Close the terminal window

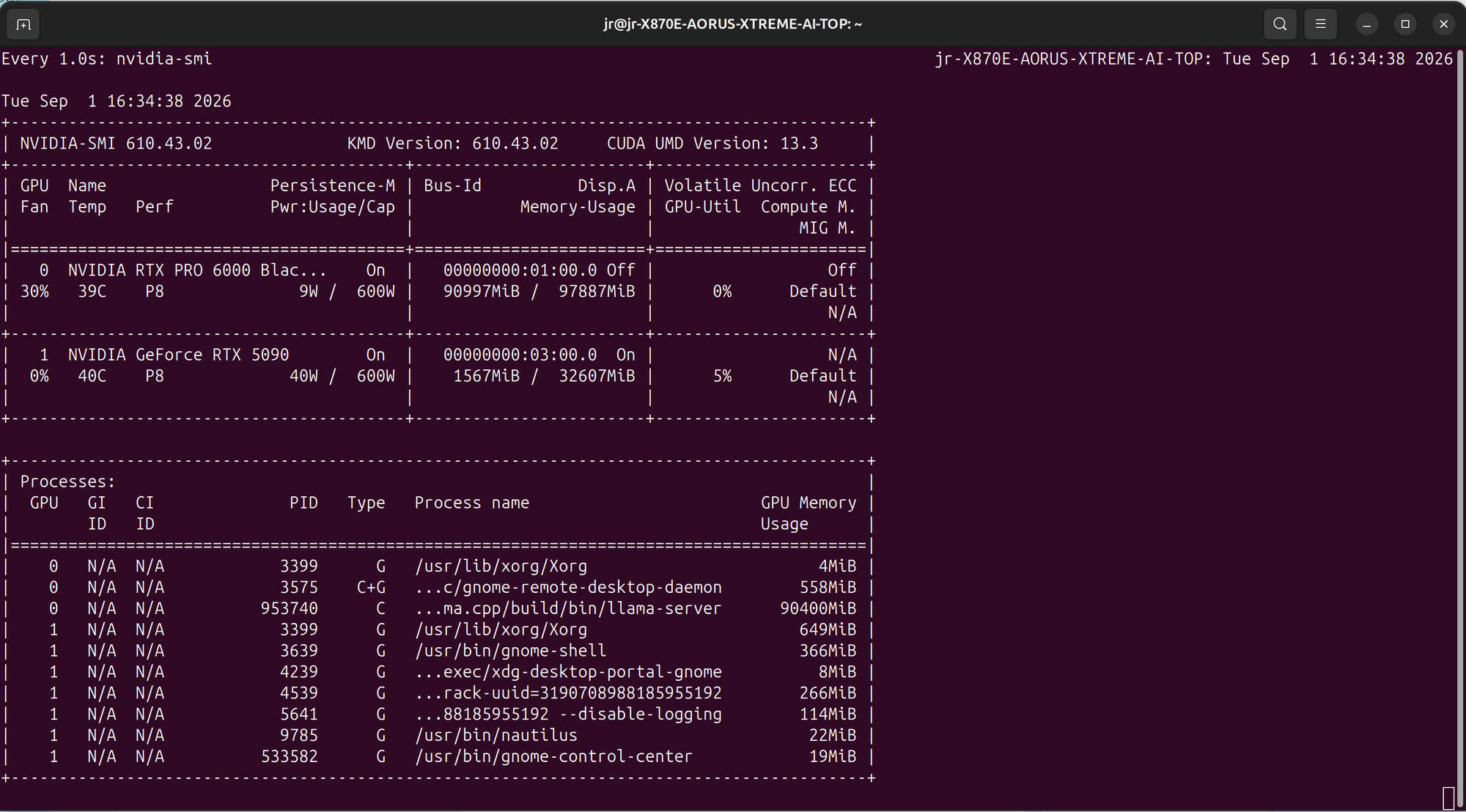pyautogui.click(x=1443, y=24)
